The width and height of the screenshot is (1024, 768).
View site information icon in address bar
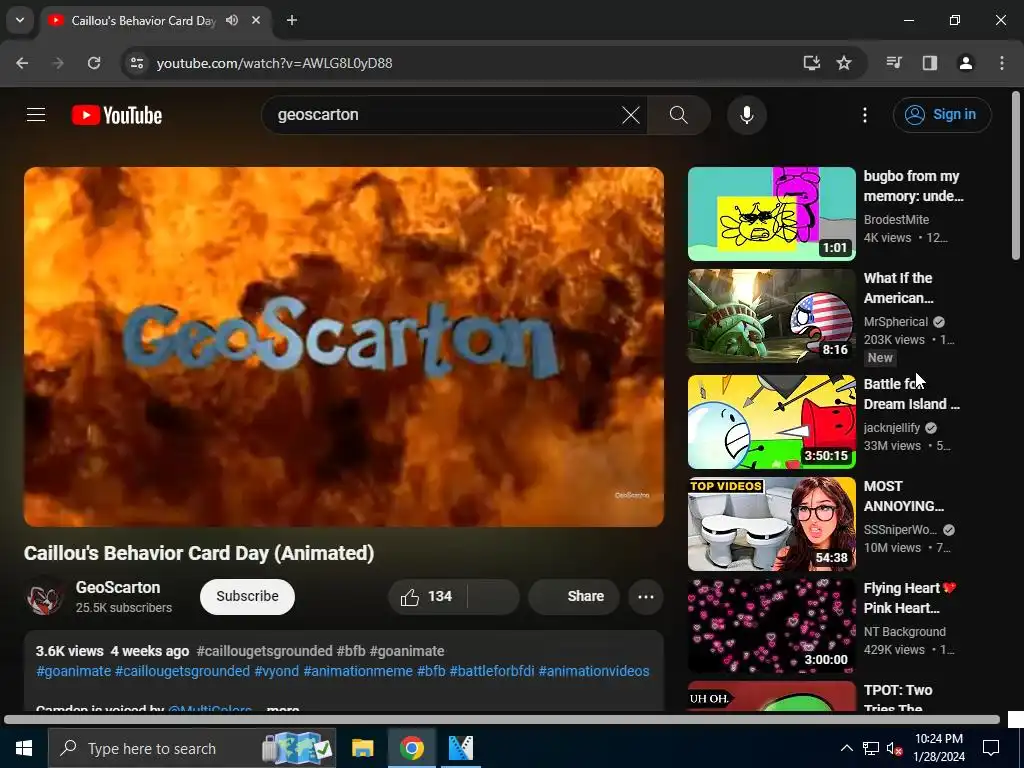click(x=136, y=63)
